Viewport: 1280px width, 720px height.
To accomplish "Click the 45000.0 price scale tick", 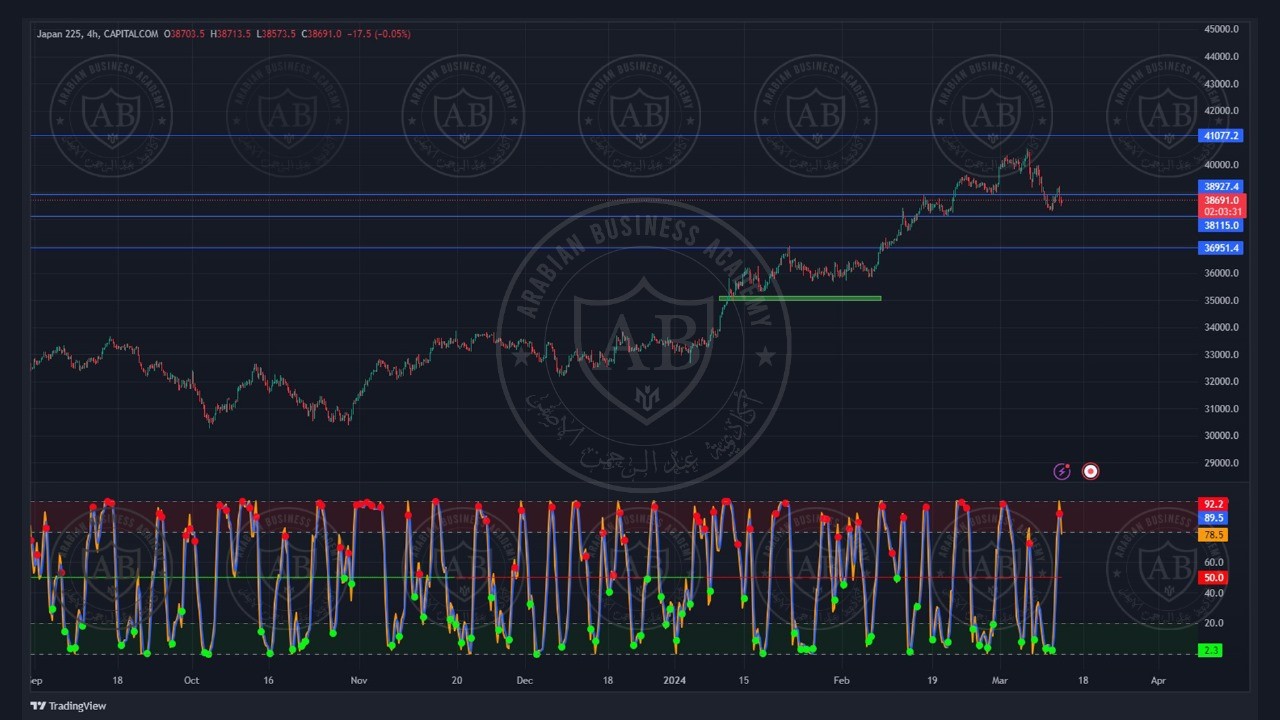I will (1221, 29).
